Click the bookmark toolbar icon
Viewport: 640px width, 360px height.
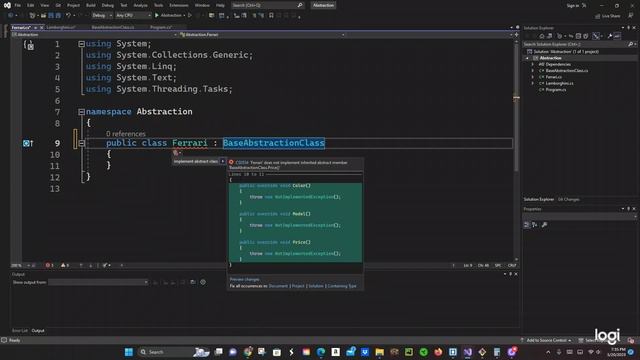tap(271, 16)
